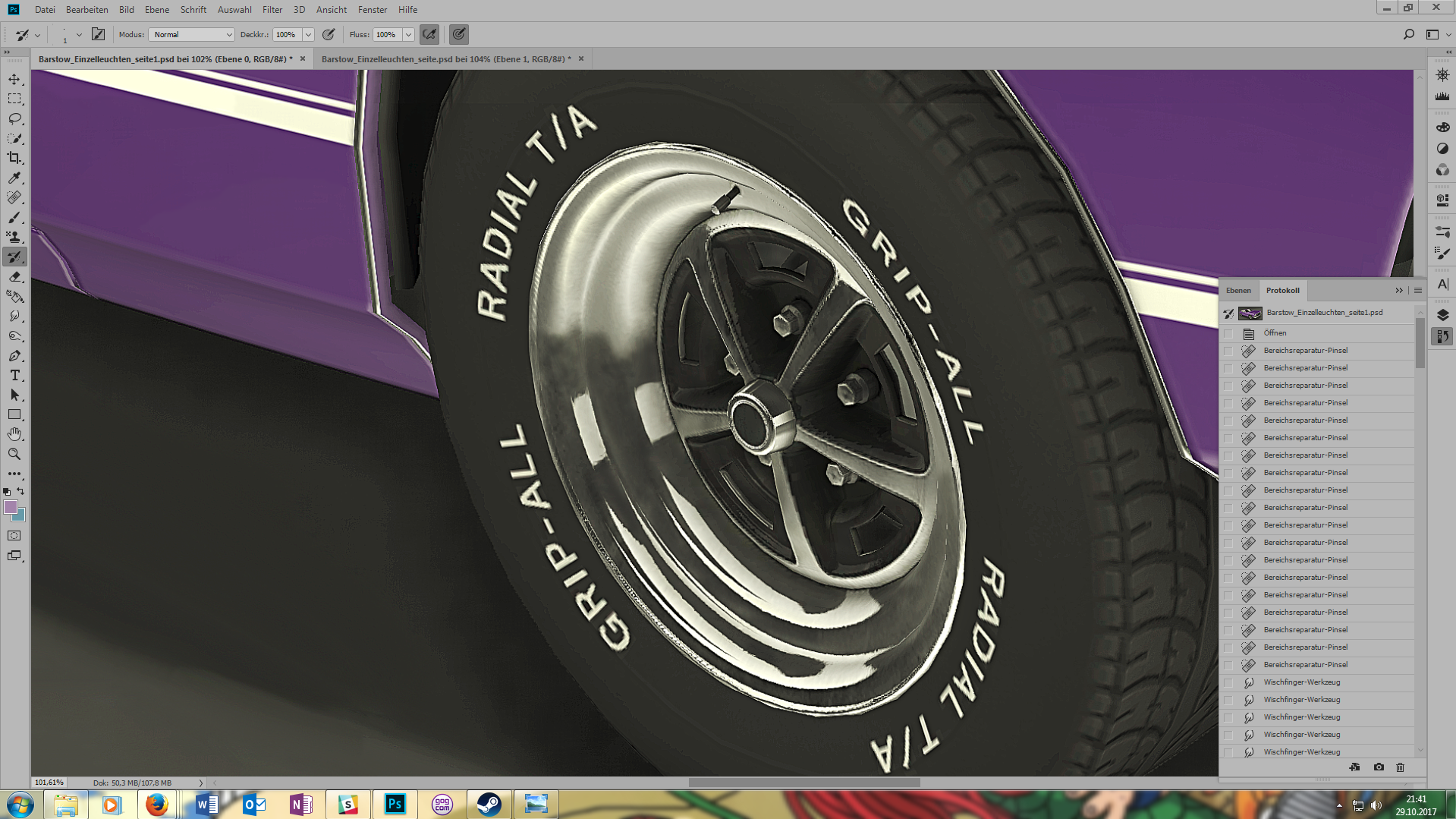
Task: Change the screen mode icon
Action: pyautogui.click(x=14, y=556)
